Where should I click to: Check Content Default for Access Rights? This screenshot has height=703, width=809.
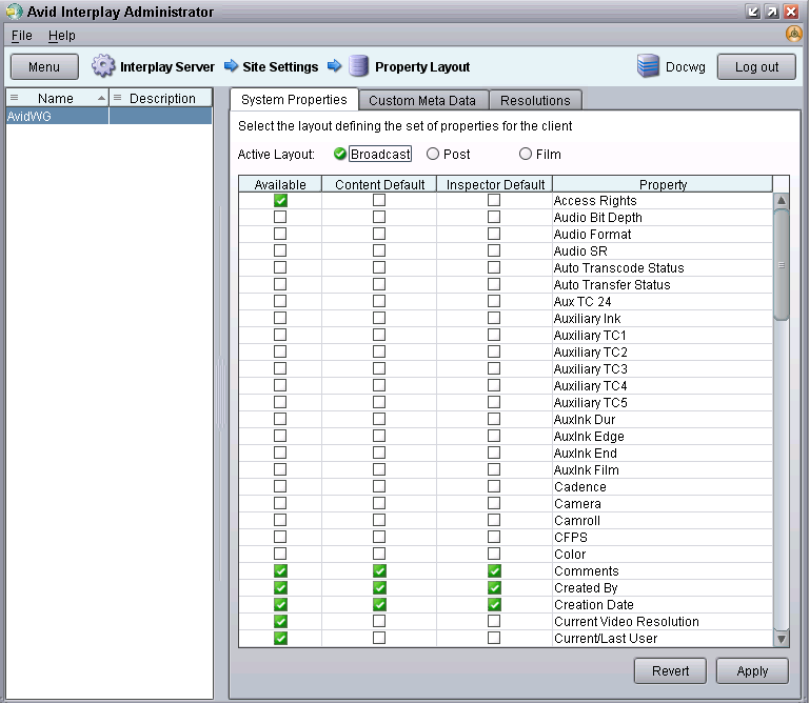click(x=379, y=200)
